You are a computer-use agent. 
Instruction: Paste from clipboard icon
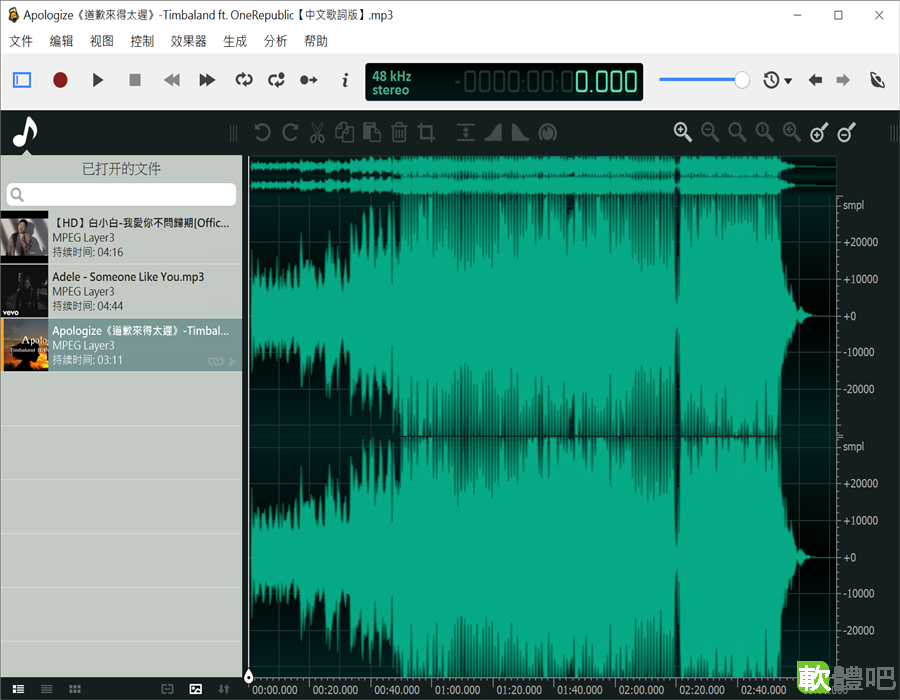point(372,133)
